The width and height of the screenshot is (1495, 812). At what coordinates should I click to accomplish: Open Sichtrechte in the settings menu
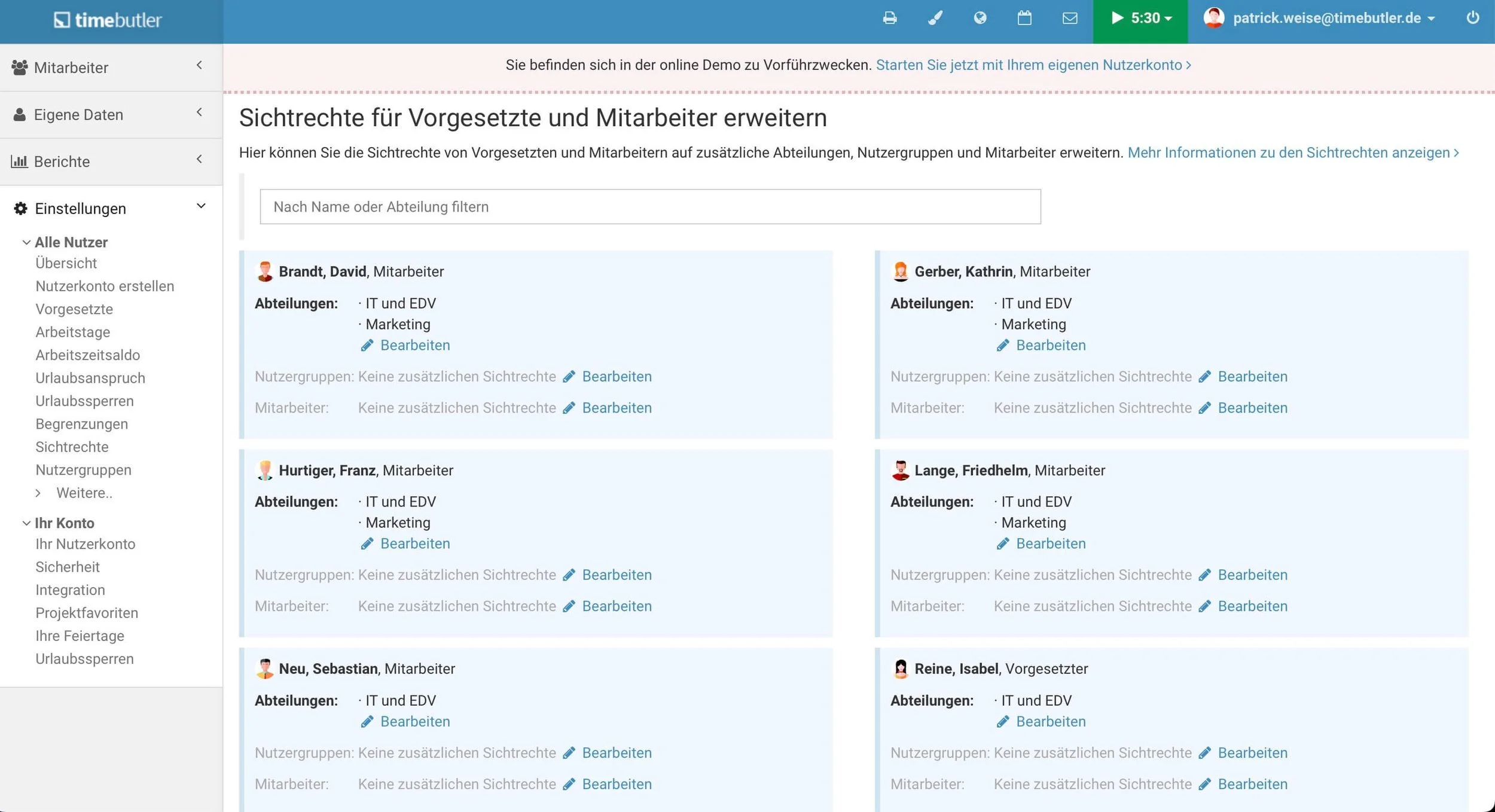coord(72,447)
